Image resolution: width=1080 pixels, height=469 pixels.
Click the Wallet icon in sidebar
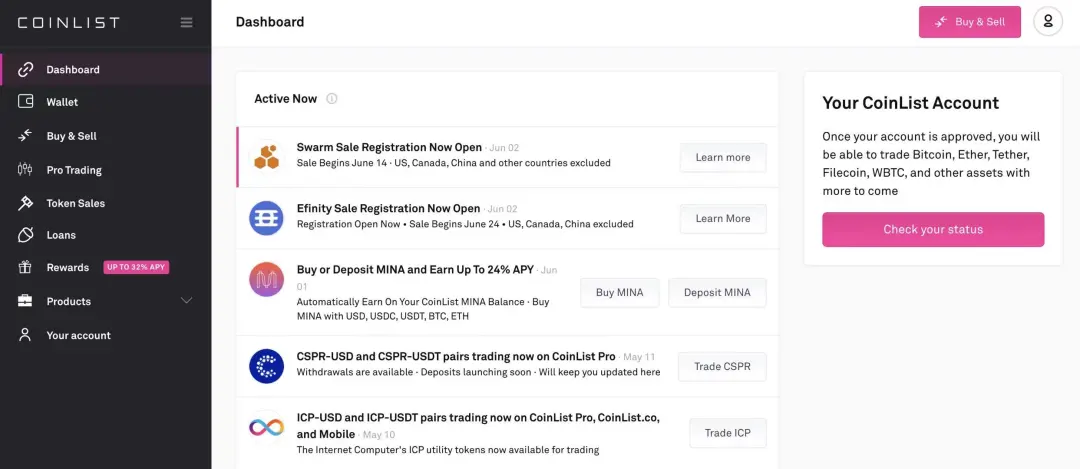(25, 102)
